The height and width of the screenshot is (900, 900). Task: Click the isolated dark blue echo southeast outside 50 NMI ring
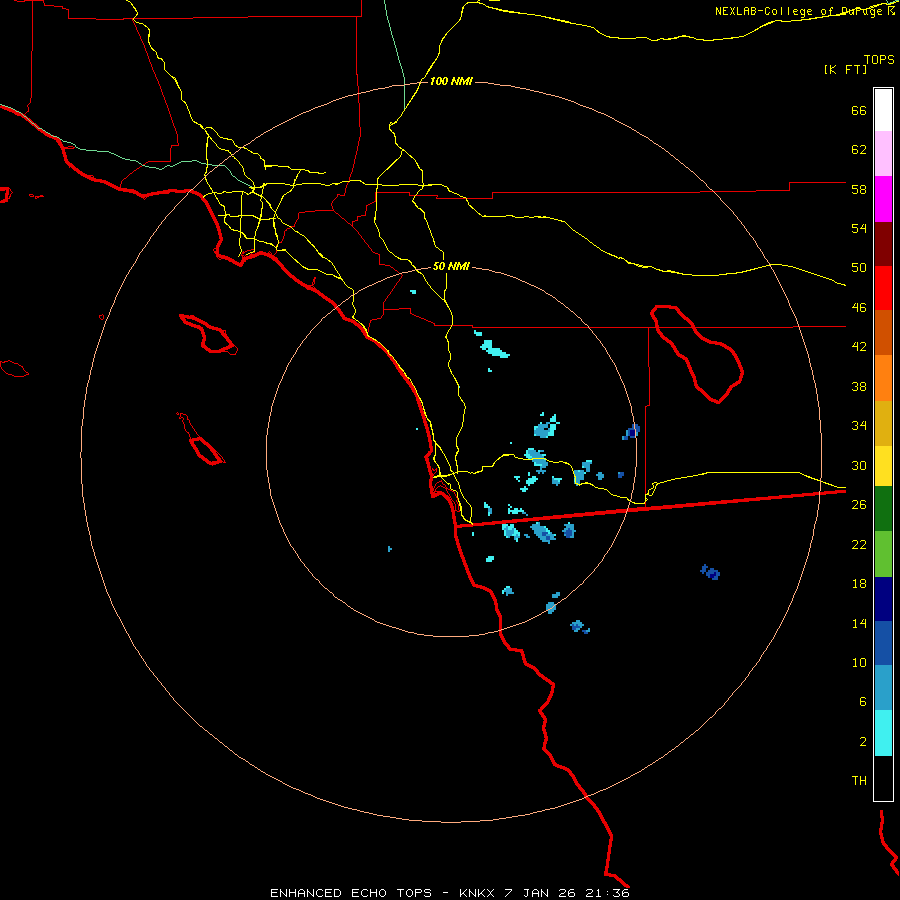pos(710,572)
